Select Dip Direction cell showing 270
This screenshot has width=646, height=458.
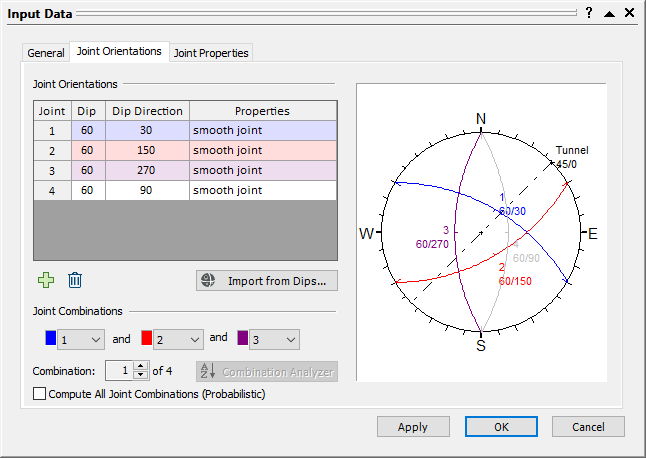click(x=147, y=171)
